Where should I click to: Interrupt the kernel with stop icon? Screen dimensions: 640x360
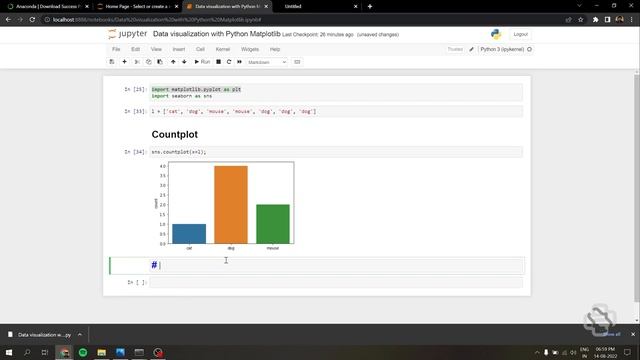tap(218, 62)
